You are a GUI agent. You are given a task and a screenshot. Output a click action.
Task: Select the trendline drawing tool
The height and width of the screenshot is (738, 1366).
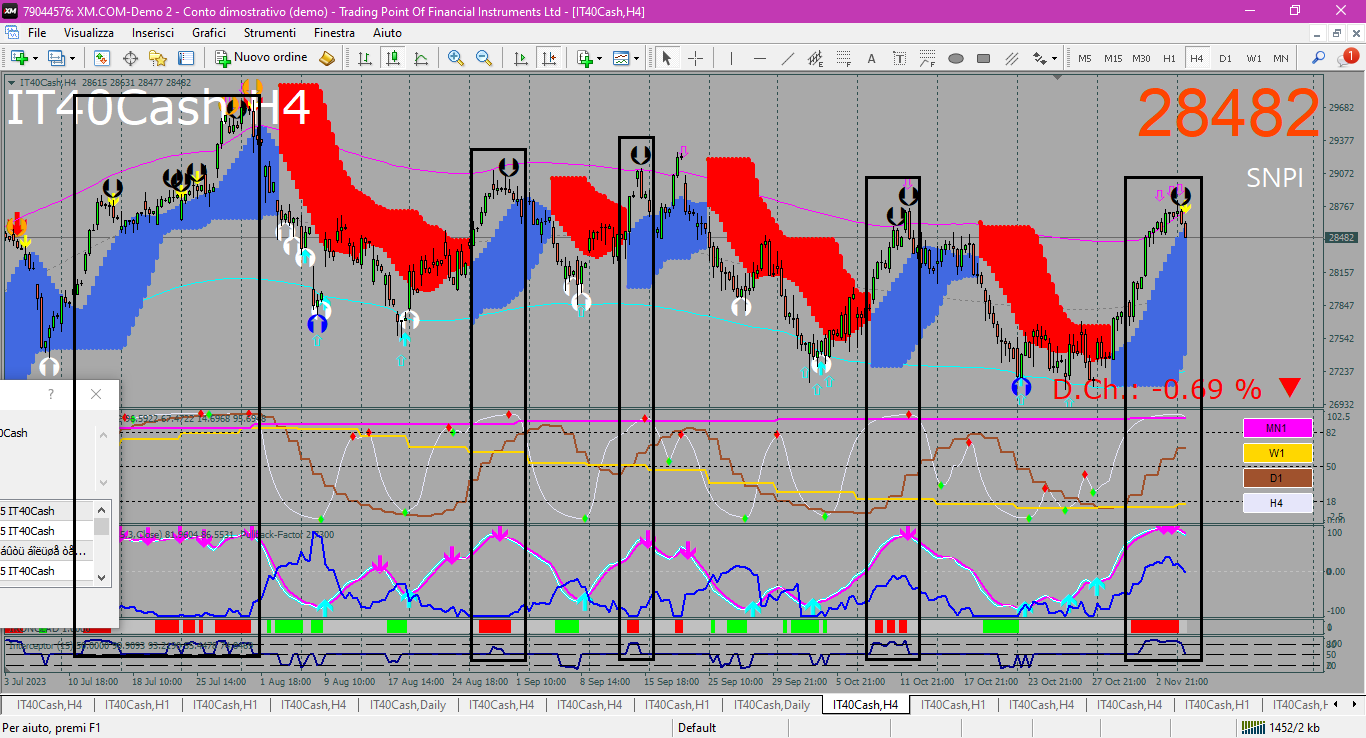tap(787, 58)
